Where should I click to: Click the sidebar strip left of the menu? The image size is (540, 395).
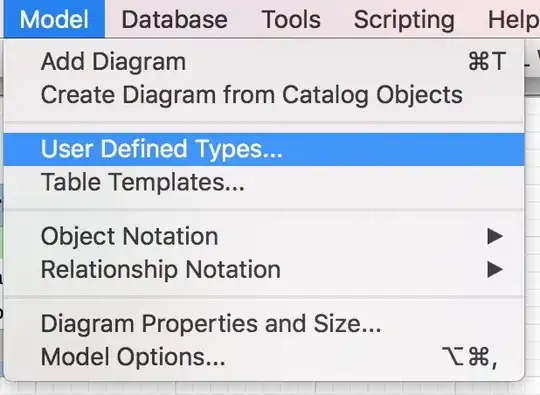tap(2, 241)
